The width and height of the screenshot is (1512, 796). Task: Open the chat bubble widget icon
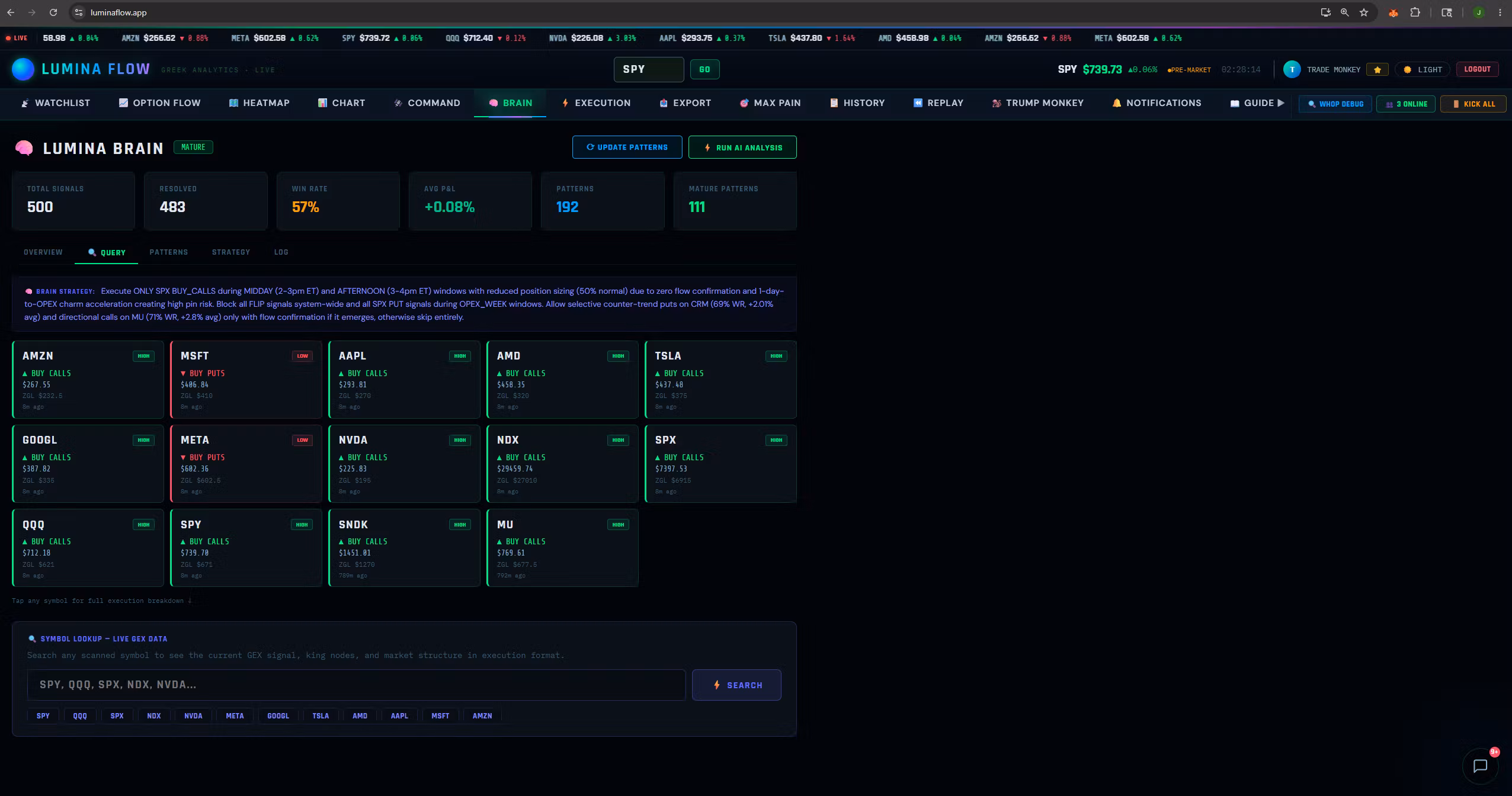(1480, 766)
